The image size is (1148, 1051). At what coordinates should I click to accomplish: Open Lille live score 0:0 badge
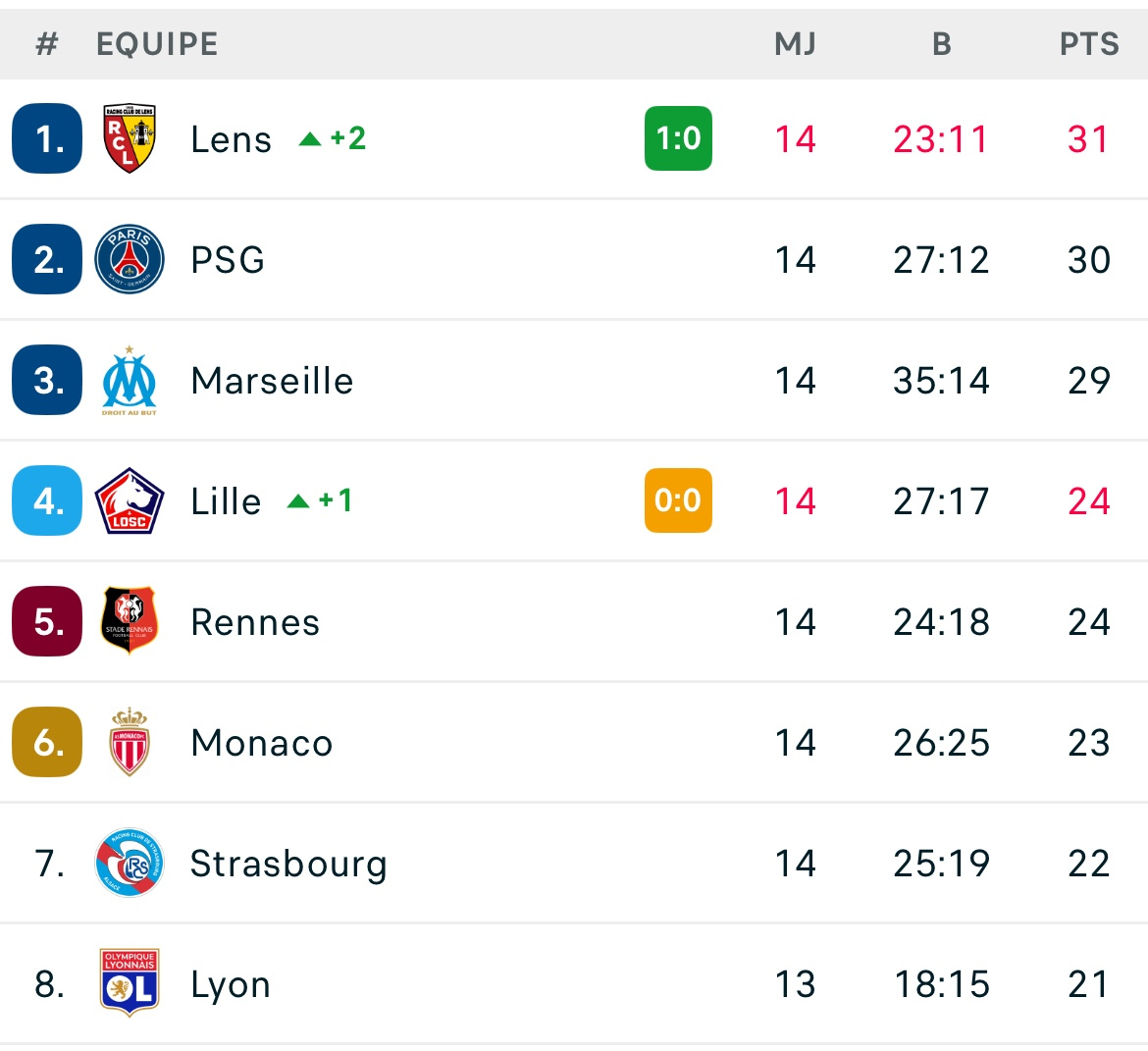pos(678,501)
